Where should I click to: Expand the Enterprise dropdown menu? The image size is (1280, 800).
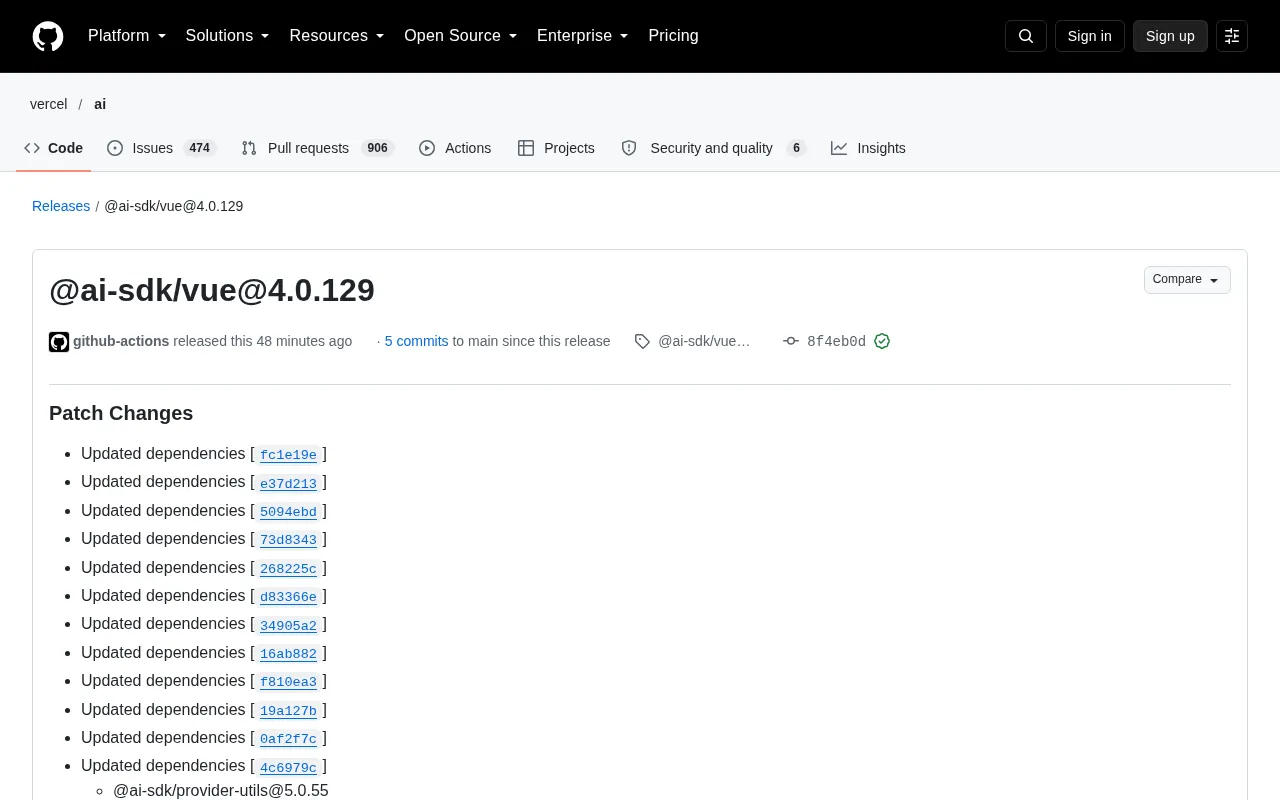[583, 36]
